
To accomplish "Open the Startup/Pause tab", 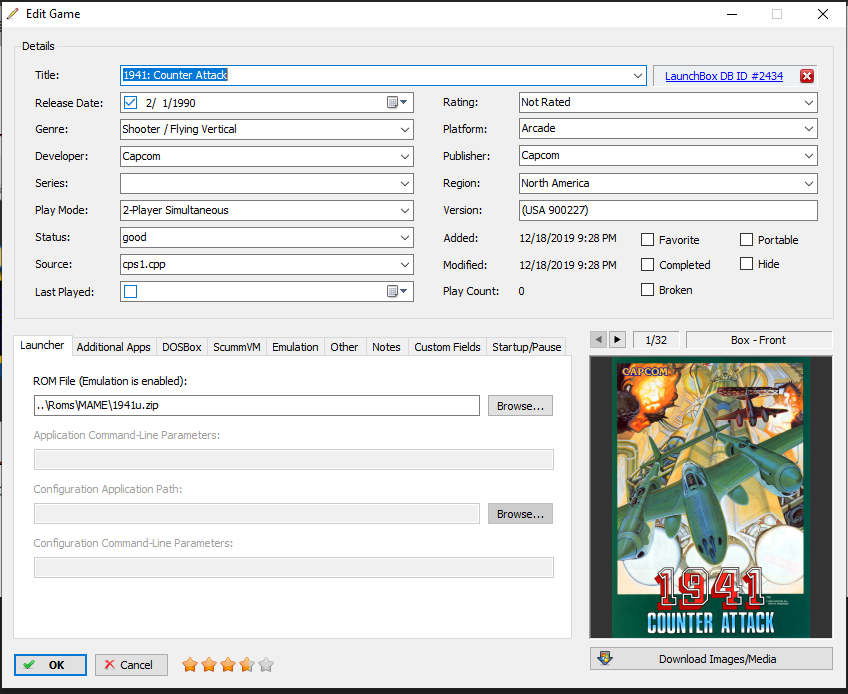I will pyautogui.click(x=527, y=347).
